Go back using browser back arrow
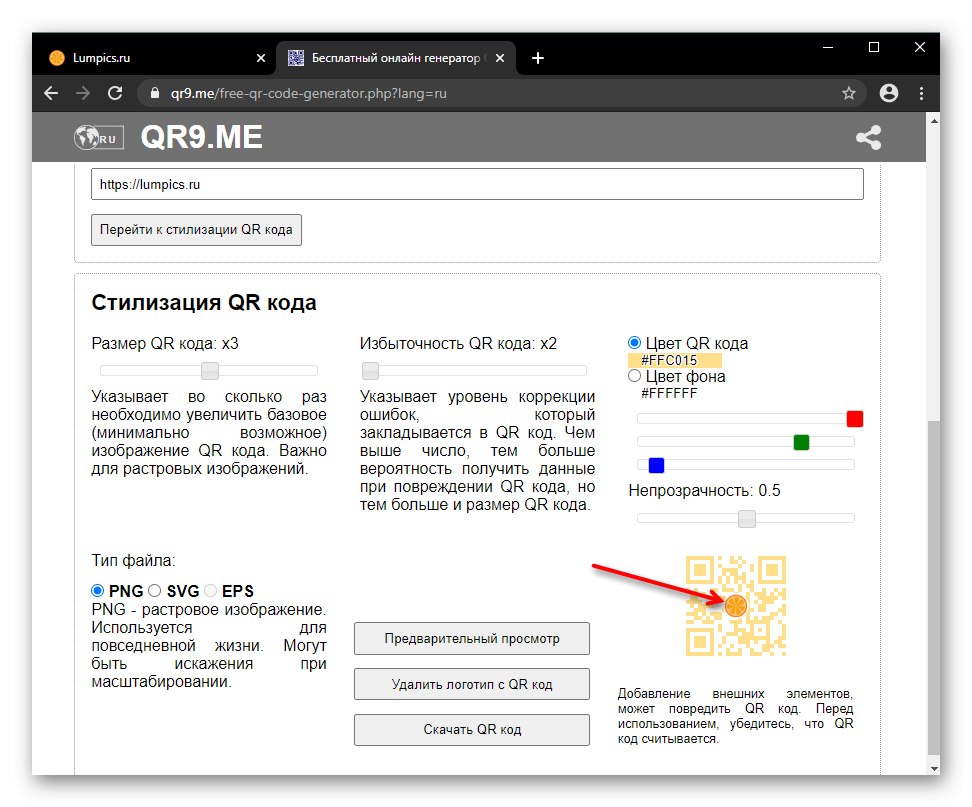The height and width of the screenshot is (807, 972). [51, 94]
